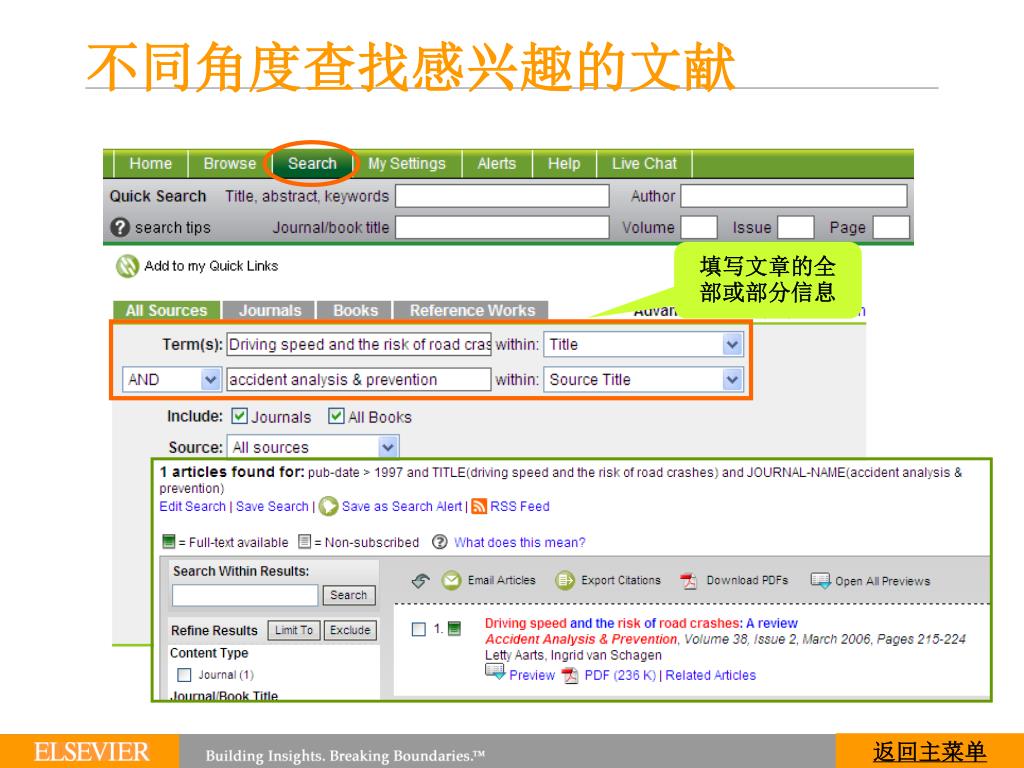This screenshot has width=1024, height=768.
Task: Click the Exclude button
Action: coord(350,630)
